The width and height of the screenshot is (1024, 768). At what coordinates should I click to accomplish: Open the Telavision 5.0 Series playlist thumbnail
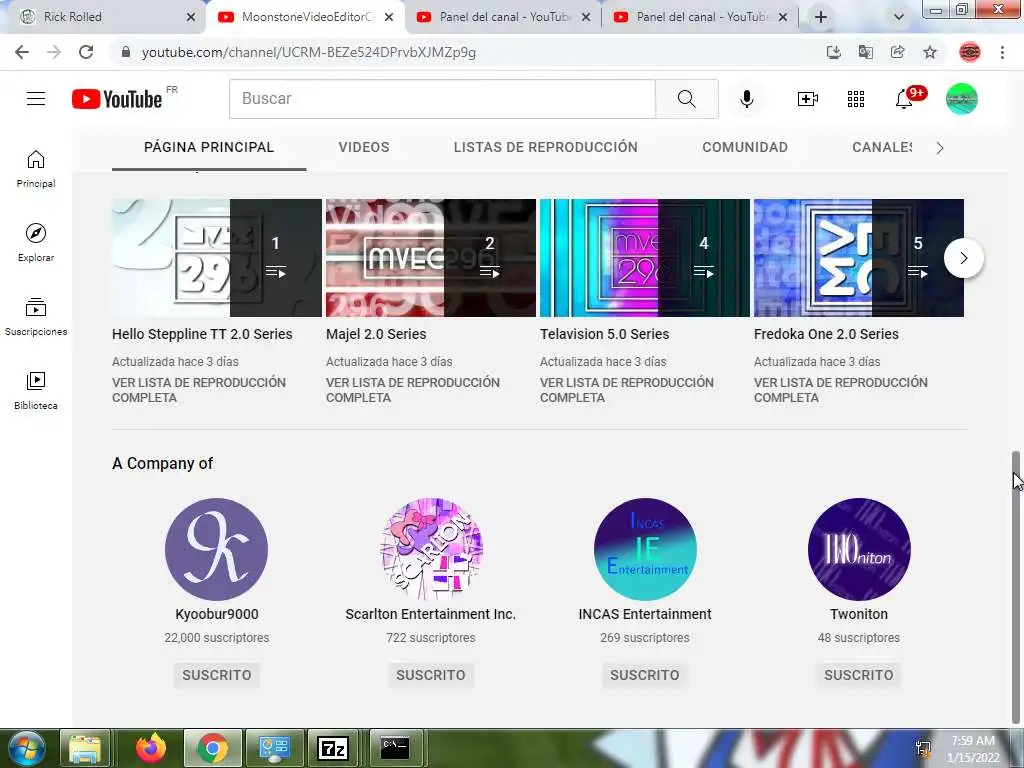click(x=645, y=258)
